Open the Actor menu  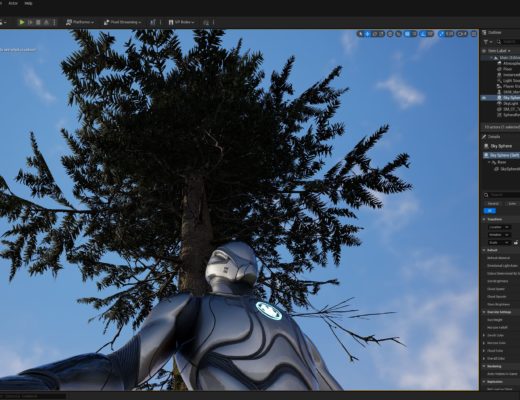tap(13, 3)
